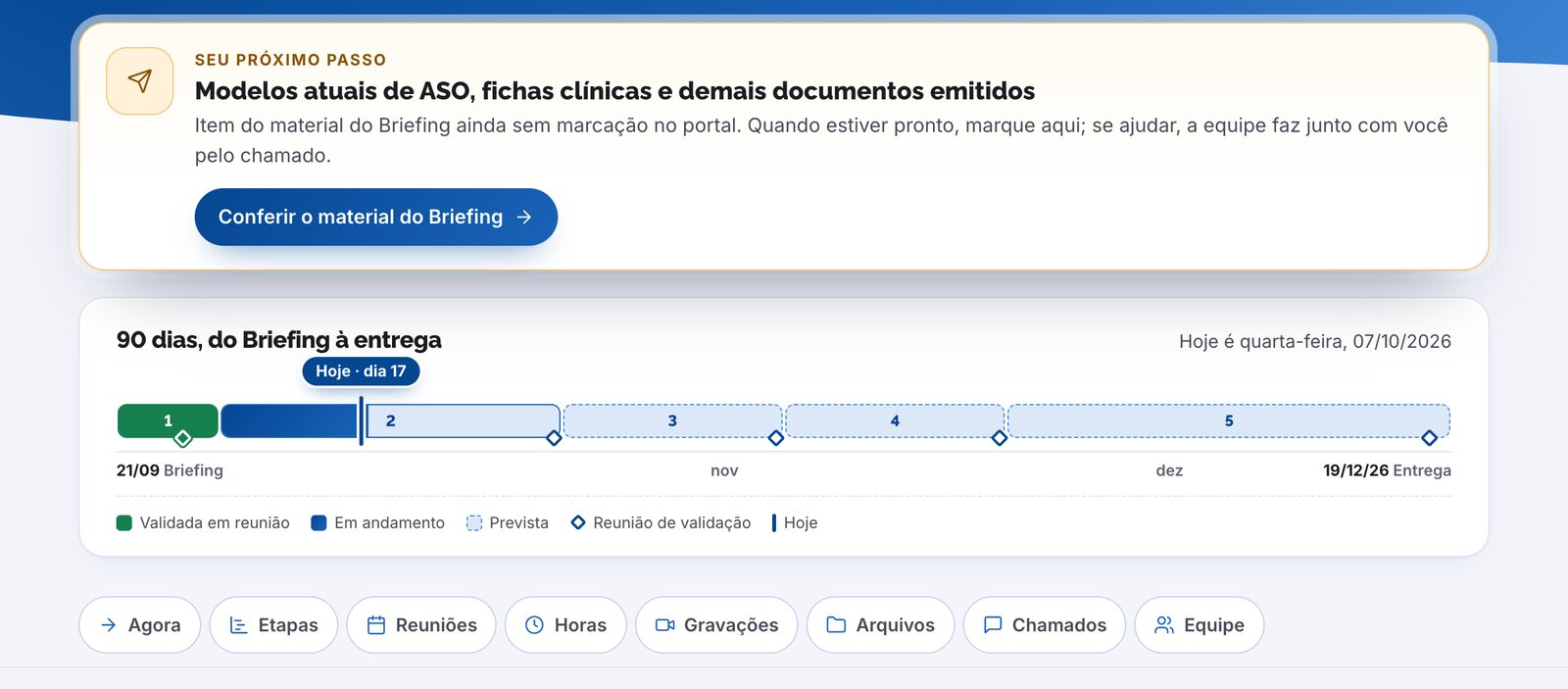Click the arrow icon on Agora
1568x689 pixels.
[x=109, y=625]
